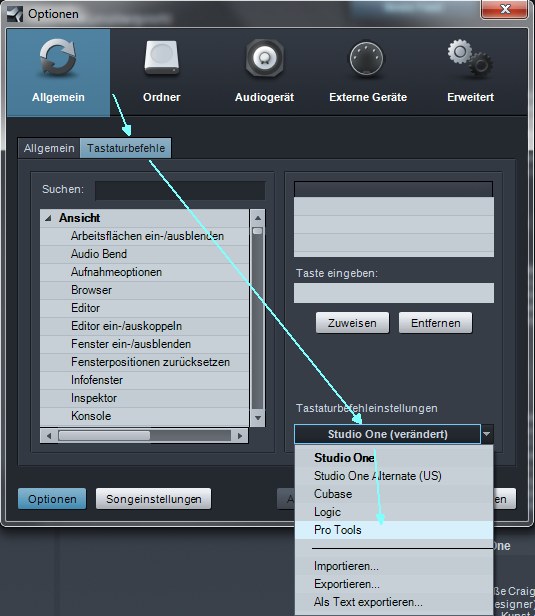Choose the Logic keyboard scheme
The height and width of the screenshot is (616, 535).
click(x=394, y=512)
